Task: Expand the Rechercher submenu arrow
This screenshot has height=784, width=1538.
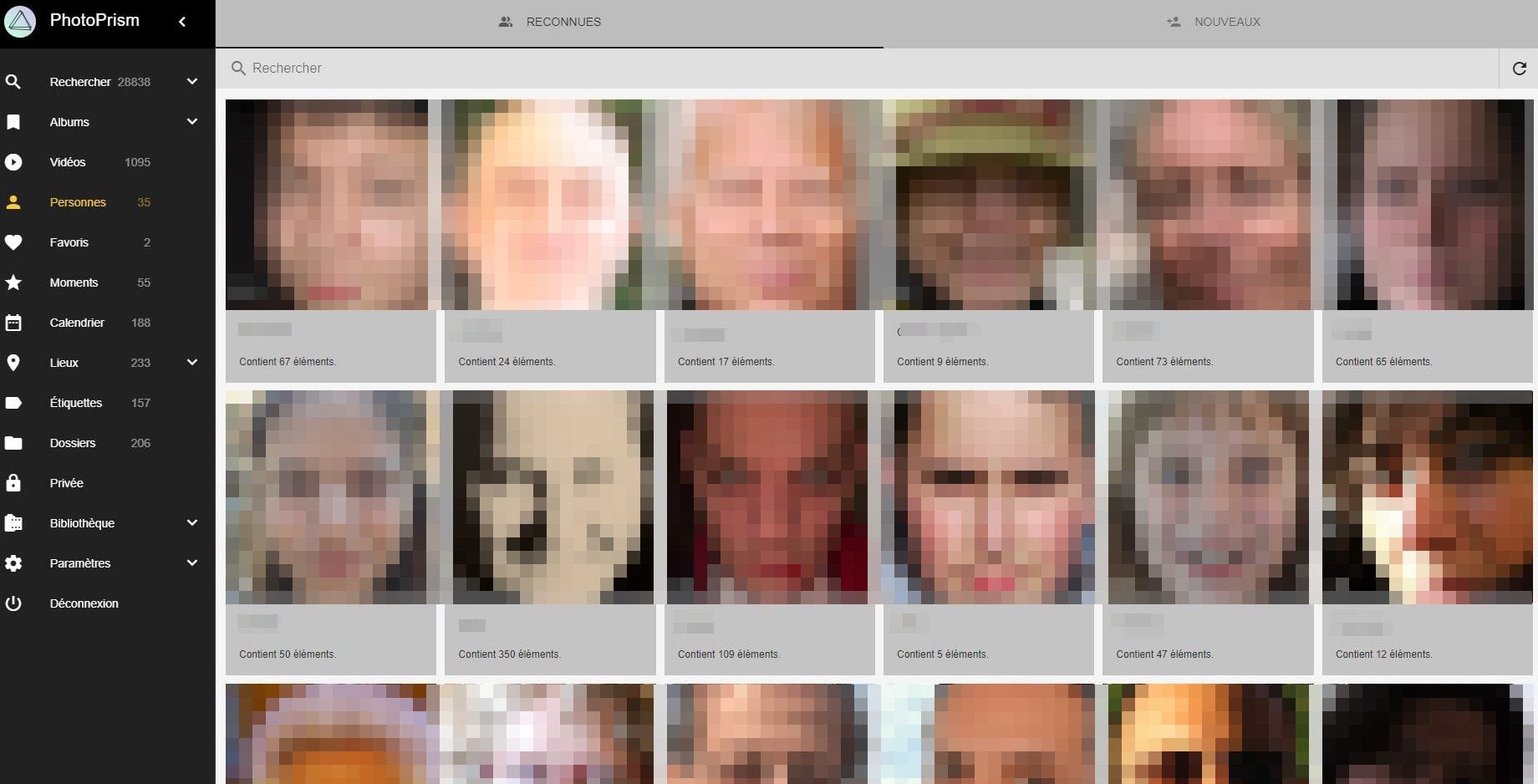Action: 192,82
